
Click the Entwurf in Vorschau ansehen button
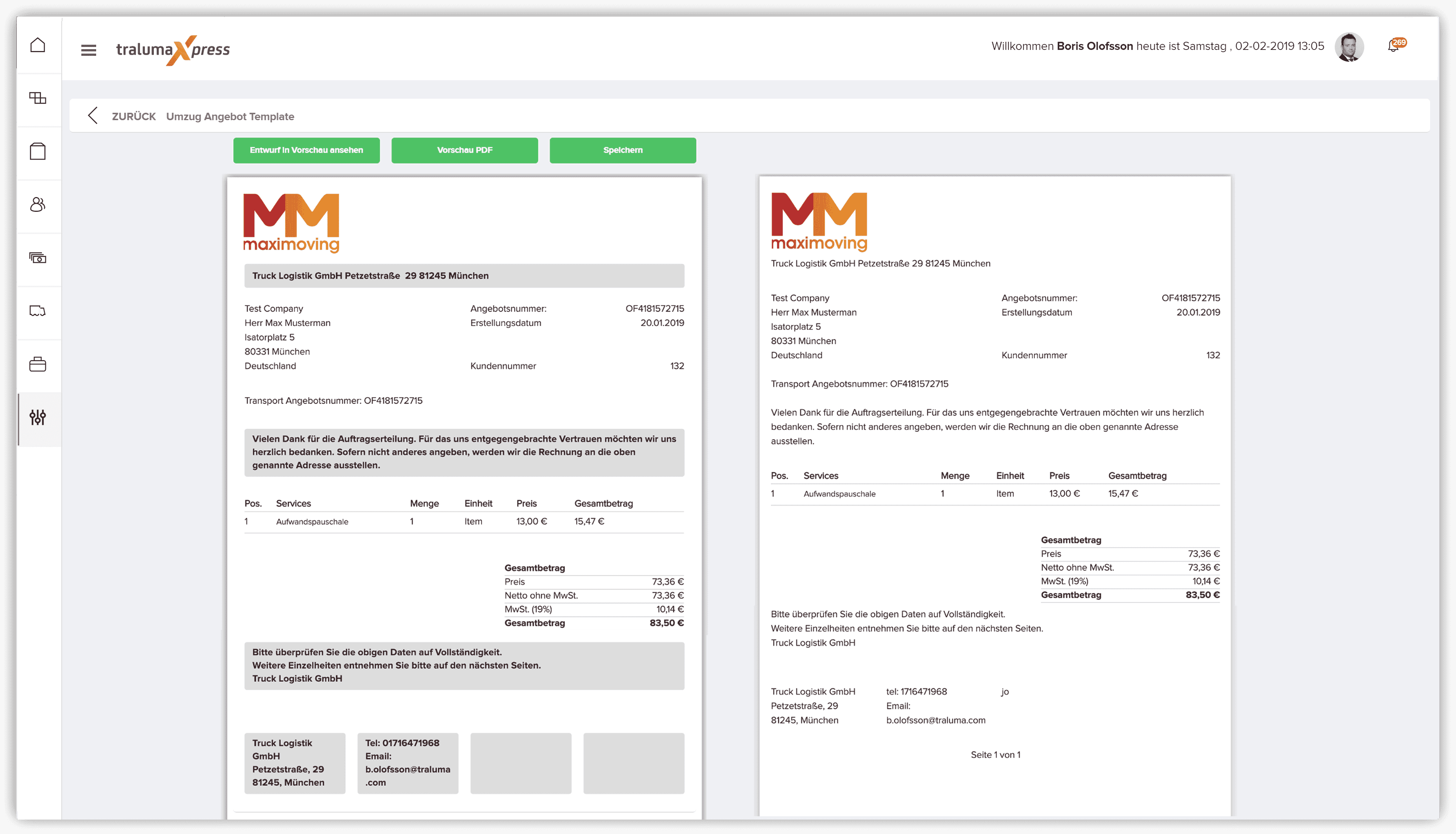click(x=306, y=150)
